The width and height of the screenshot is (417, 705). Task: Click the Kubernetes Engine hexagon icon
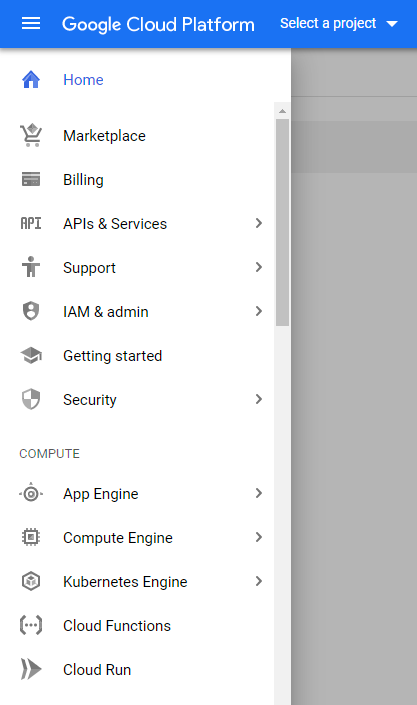(31, 581)
